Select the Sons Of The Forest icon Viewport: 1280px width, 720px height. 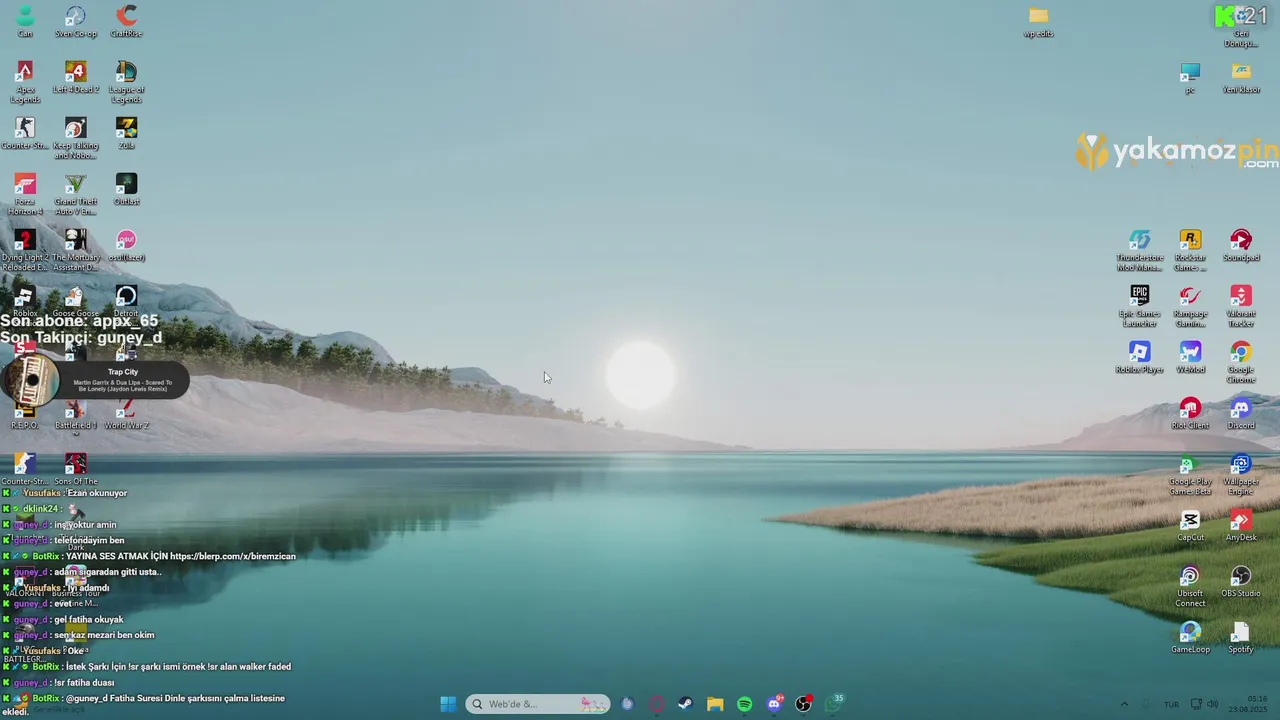76,469
